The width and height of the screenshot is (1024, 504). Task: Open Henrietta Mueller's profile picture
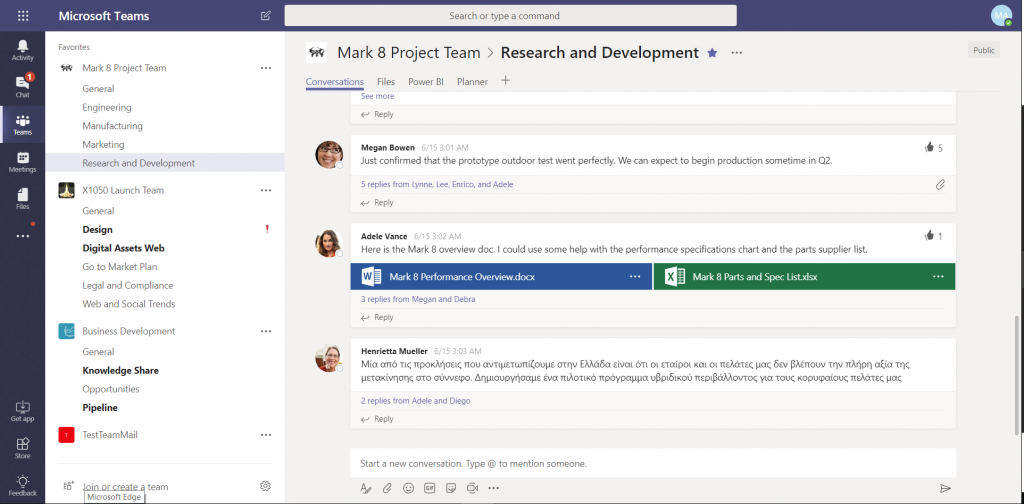[x=329, y=358]
